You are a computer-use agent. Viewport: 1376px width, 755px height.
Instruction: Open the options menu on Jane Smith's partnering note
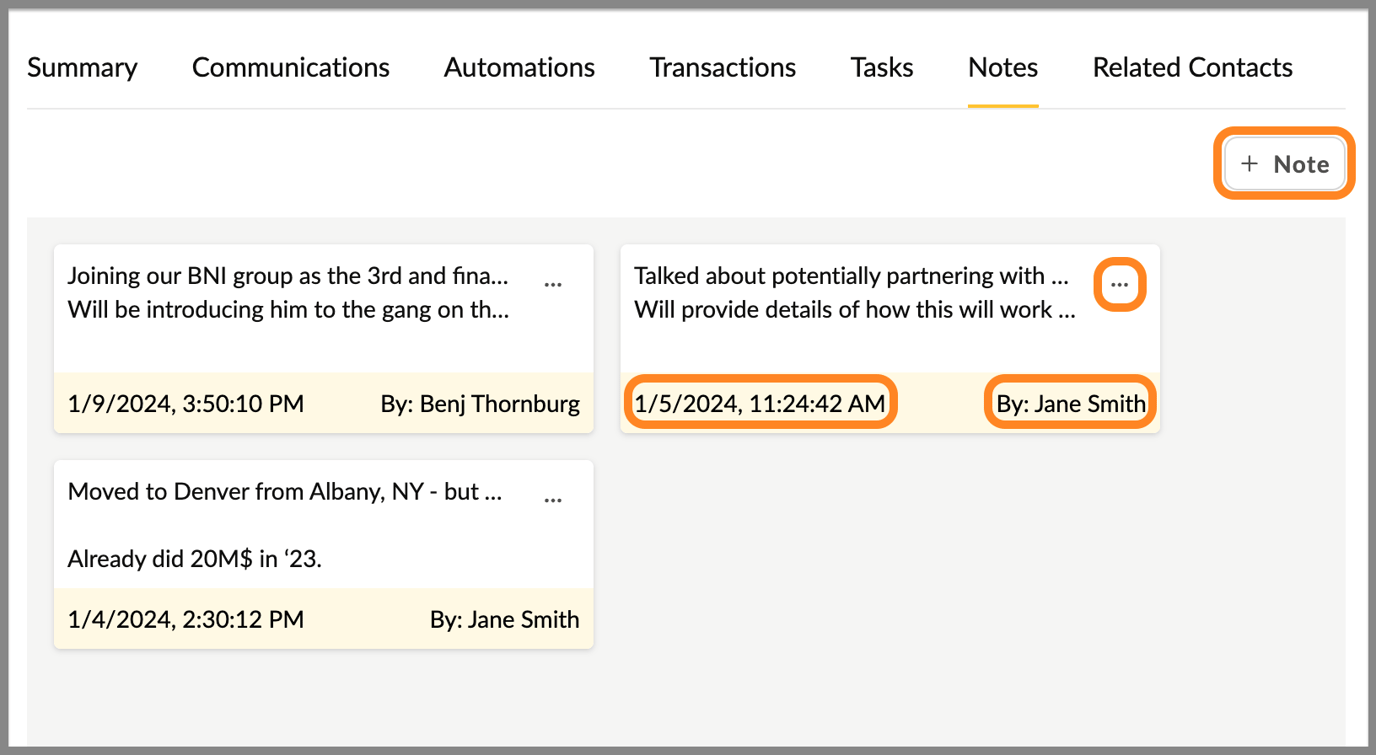[1119, 283]
